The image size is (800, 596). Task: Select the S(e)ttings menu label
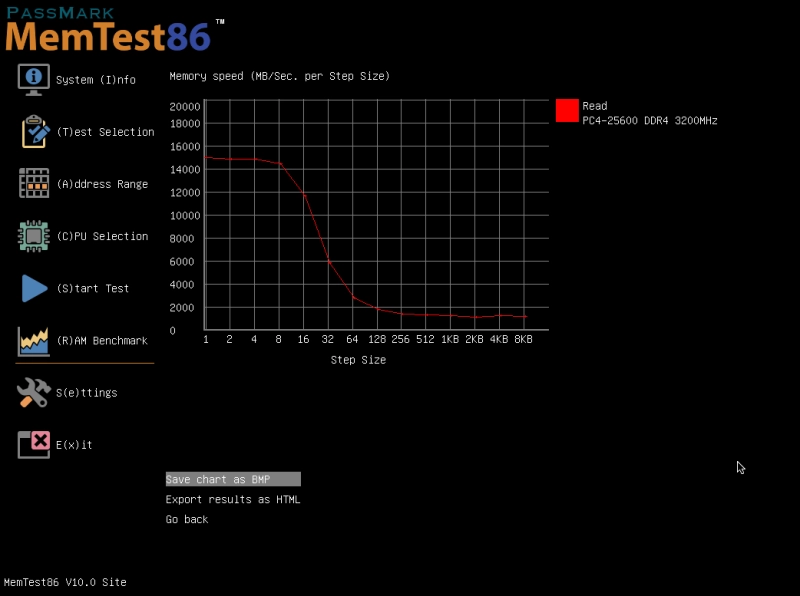(x=87, y=392)
